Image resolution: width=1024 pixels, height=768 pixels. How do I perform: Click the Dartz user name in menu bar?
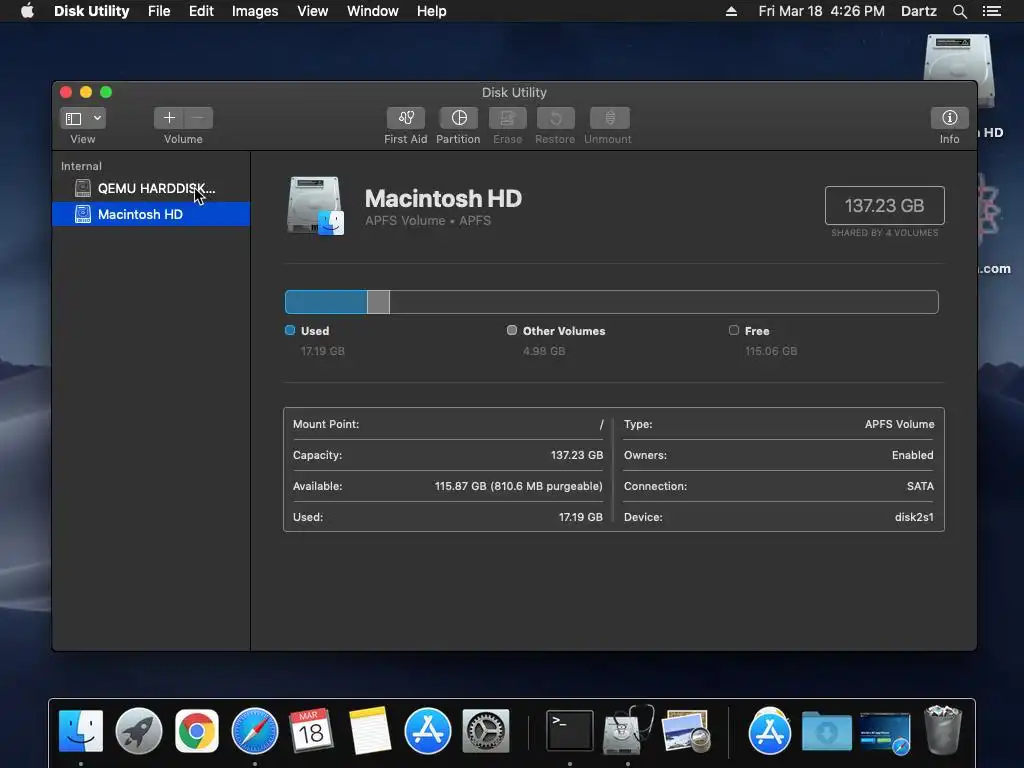point(918,11)
